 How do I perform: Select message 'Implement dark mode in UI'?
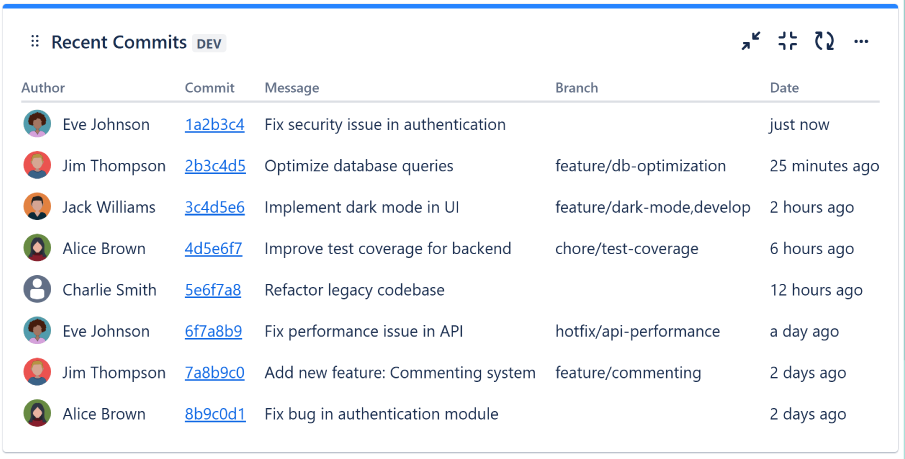pos(362,207)
